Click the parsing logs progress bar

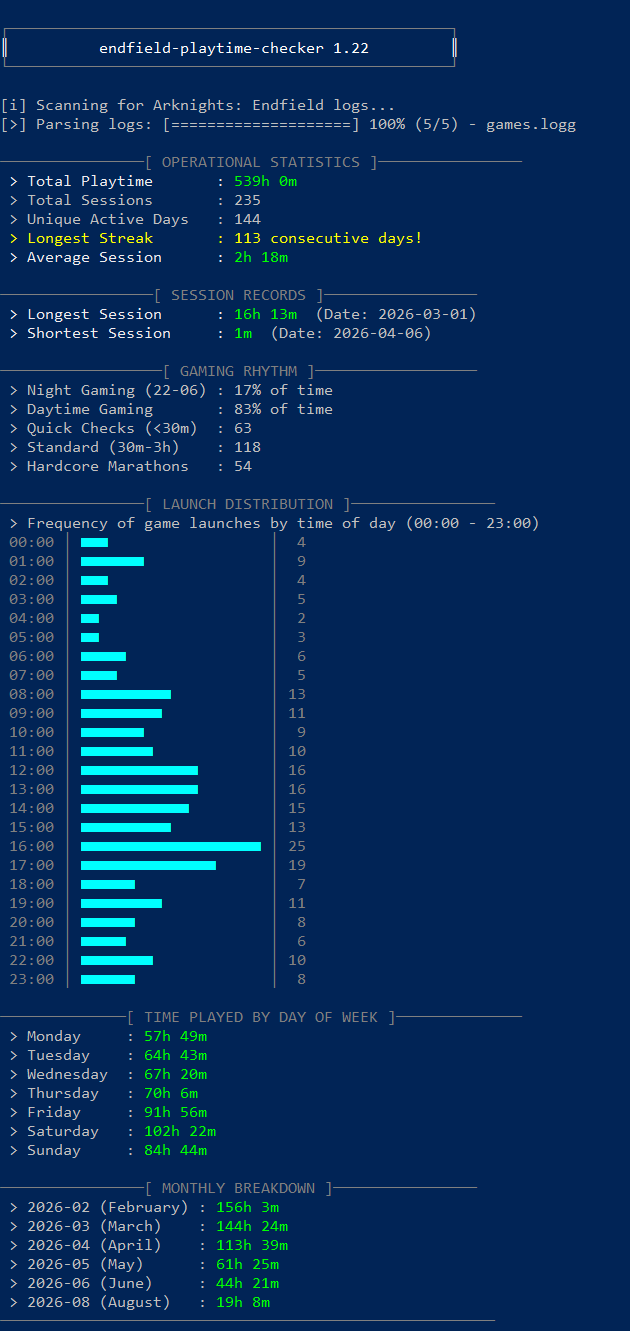[261, 125]
